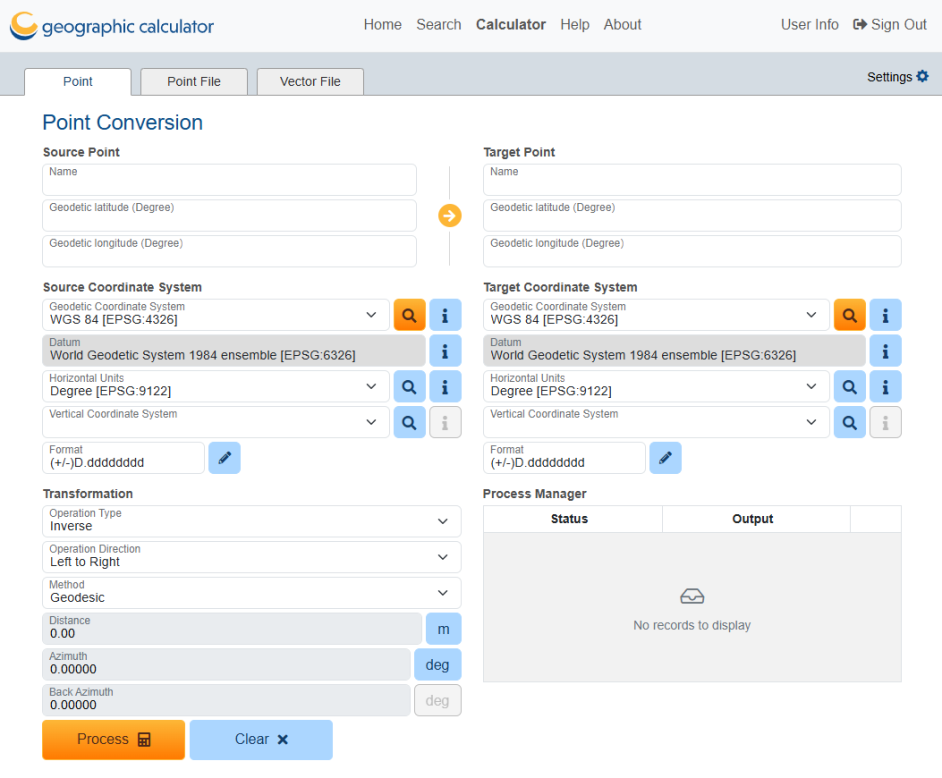Click the disabled Back Azimuth deg button
Screen dimensions: 942x778
(437, 701)
